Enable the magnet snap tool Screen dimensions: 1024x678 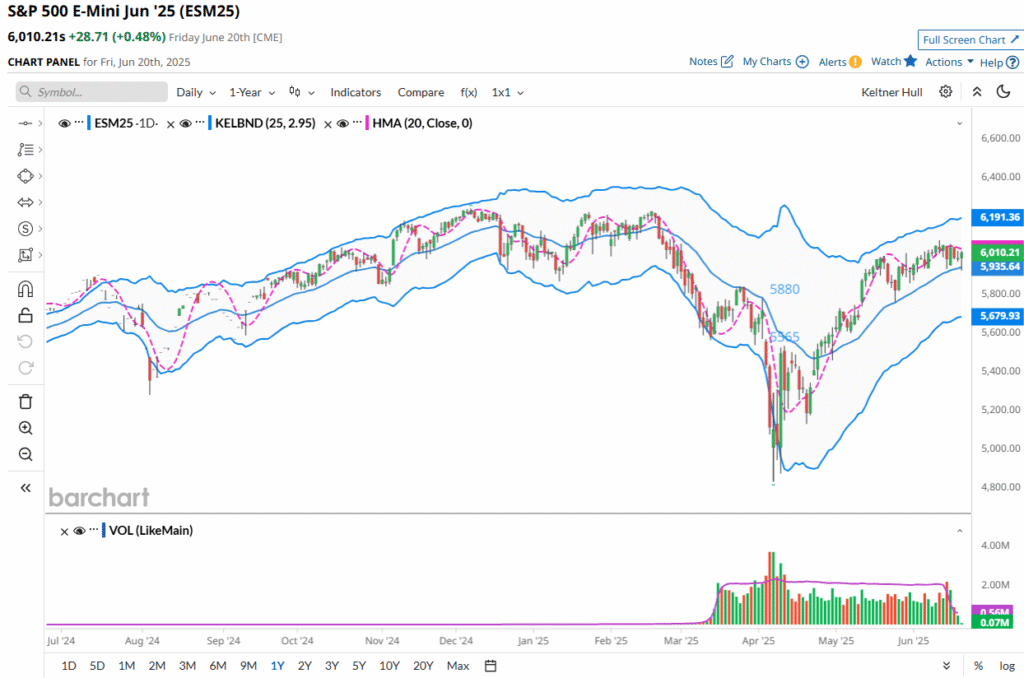26,290
